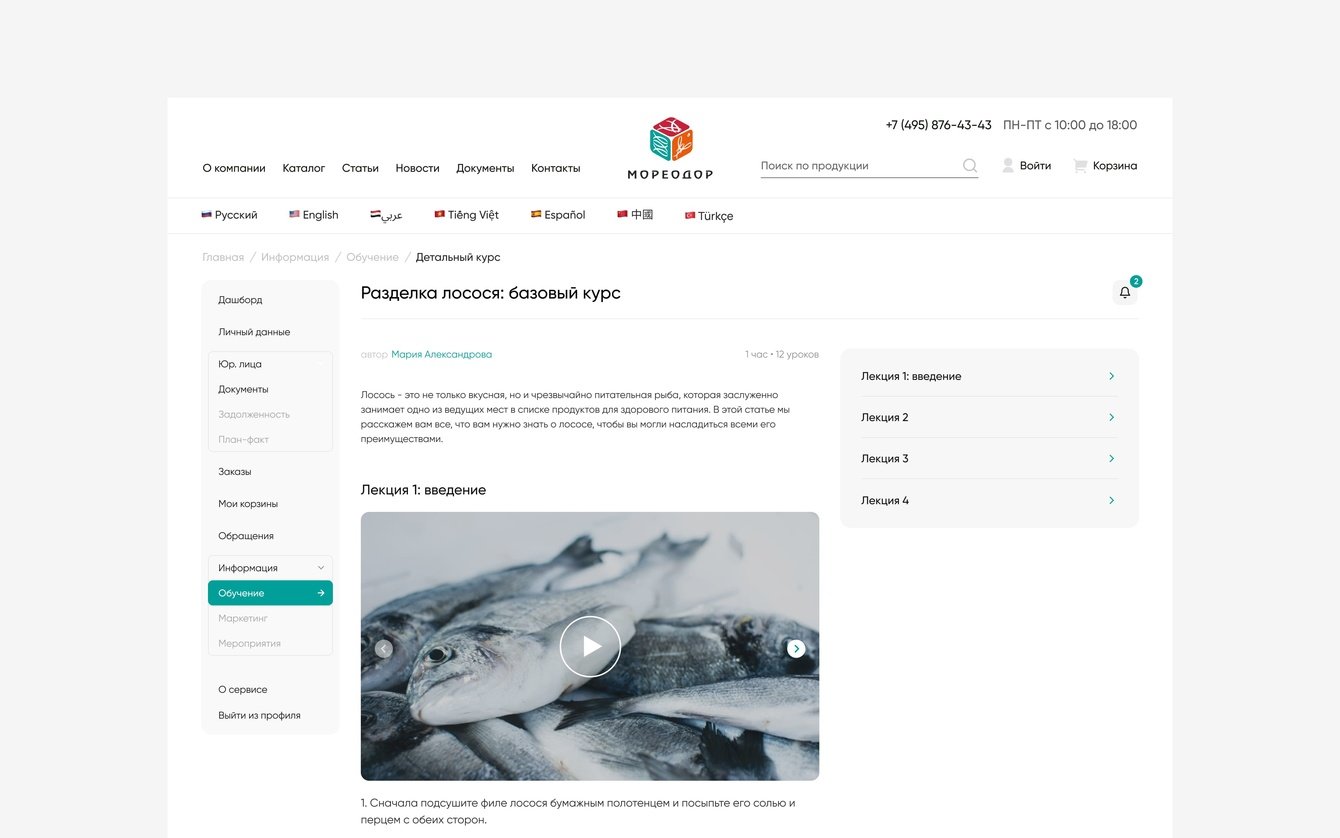Screen dimensions: 1340x838
Task: Click the Мореодор logo
Action: coord(670,148)
